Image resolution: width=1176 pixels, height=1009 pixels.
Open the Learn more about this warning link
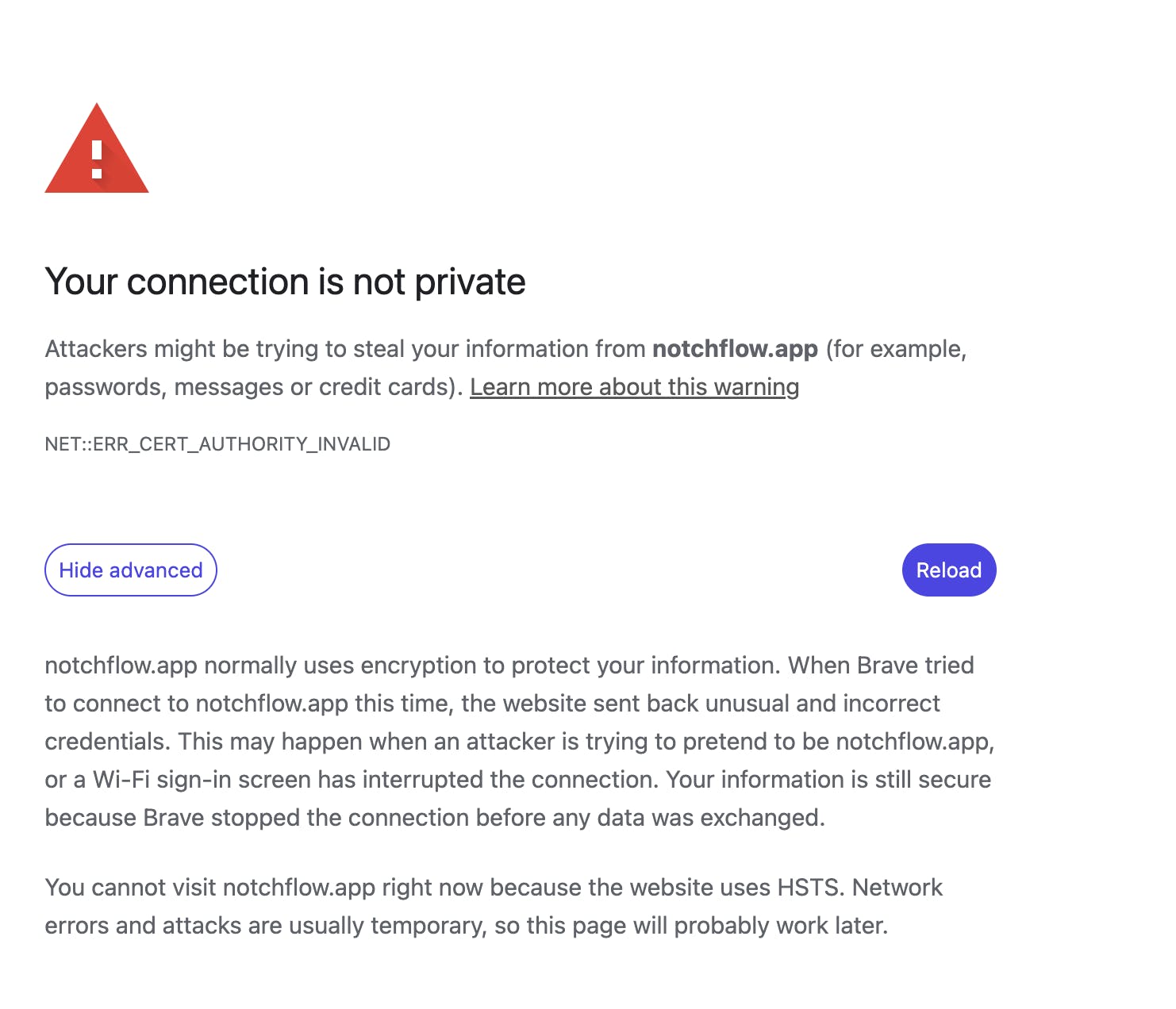pos(634,387)
